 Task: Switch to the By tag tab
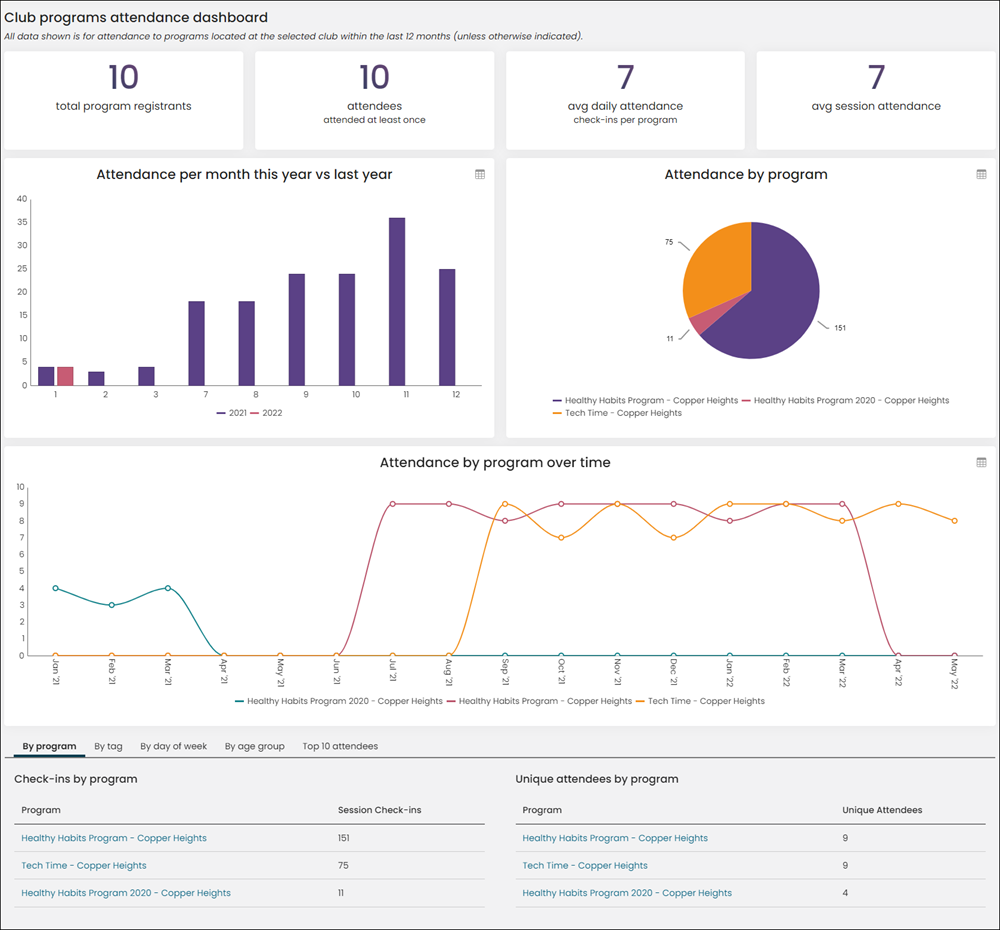[x=108, y=746]
